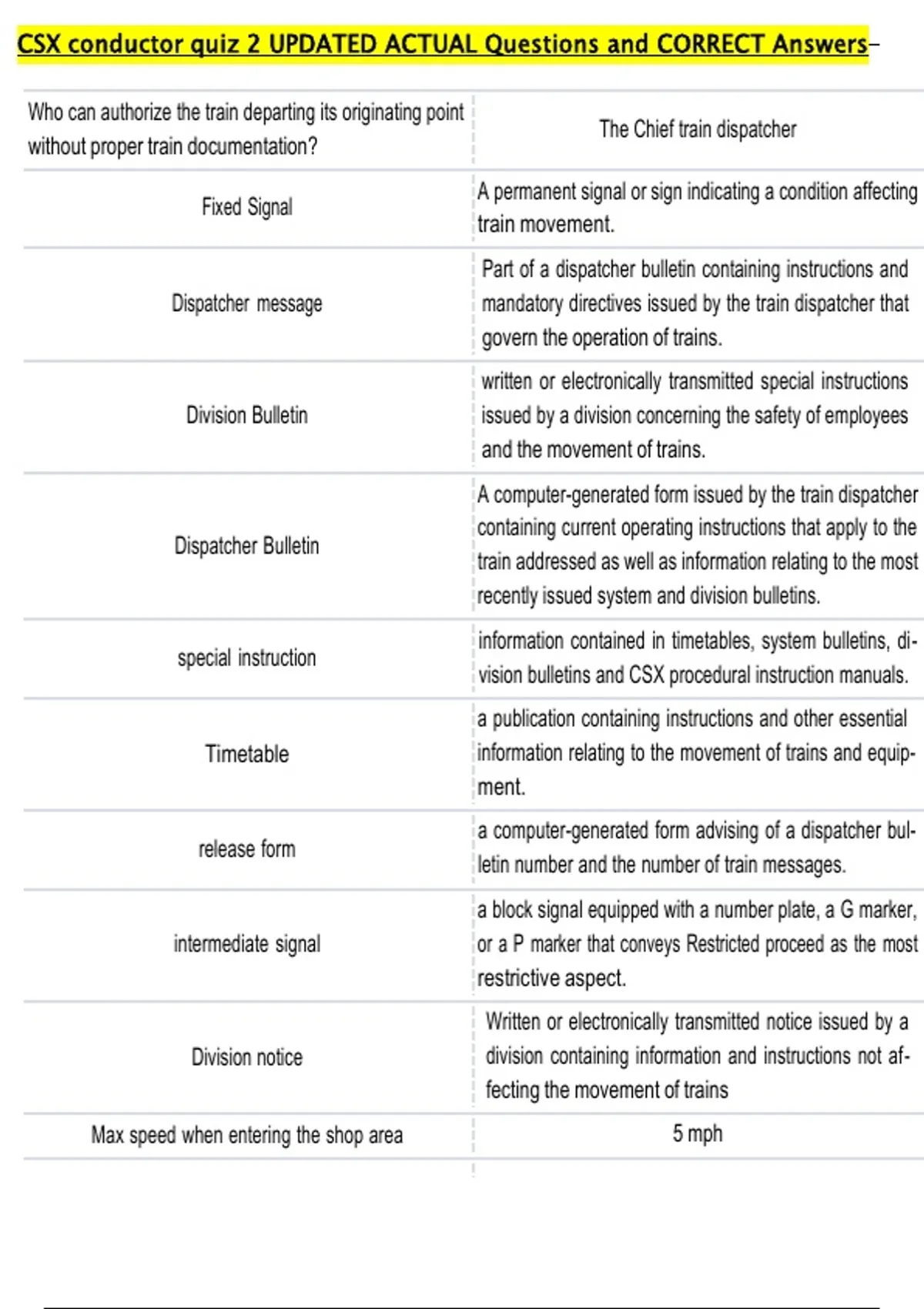The height and width of the screenshot is (1309, 924).
Task: Click the '5 mph' answer
Action: pyautogui.click(x=698, y=1133)
